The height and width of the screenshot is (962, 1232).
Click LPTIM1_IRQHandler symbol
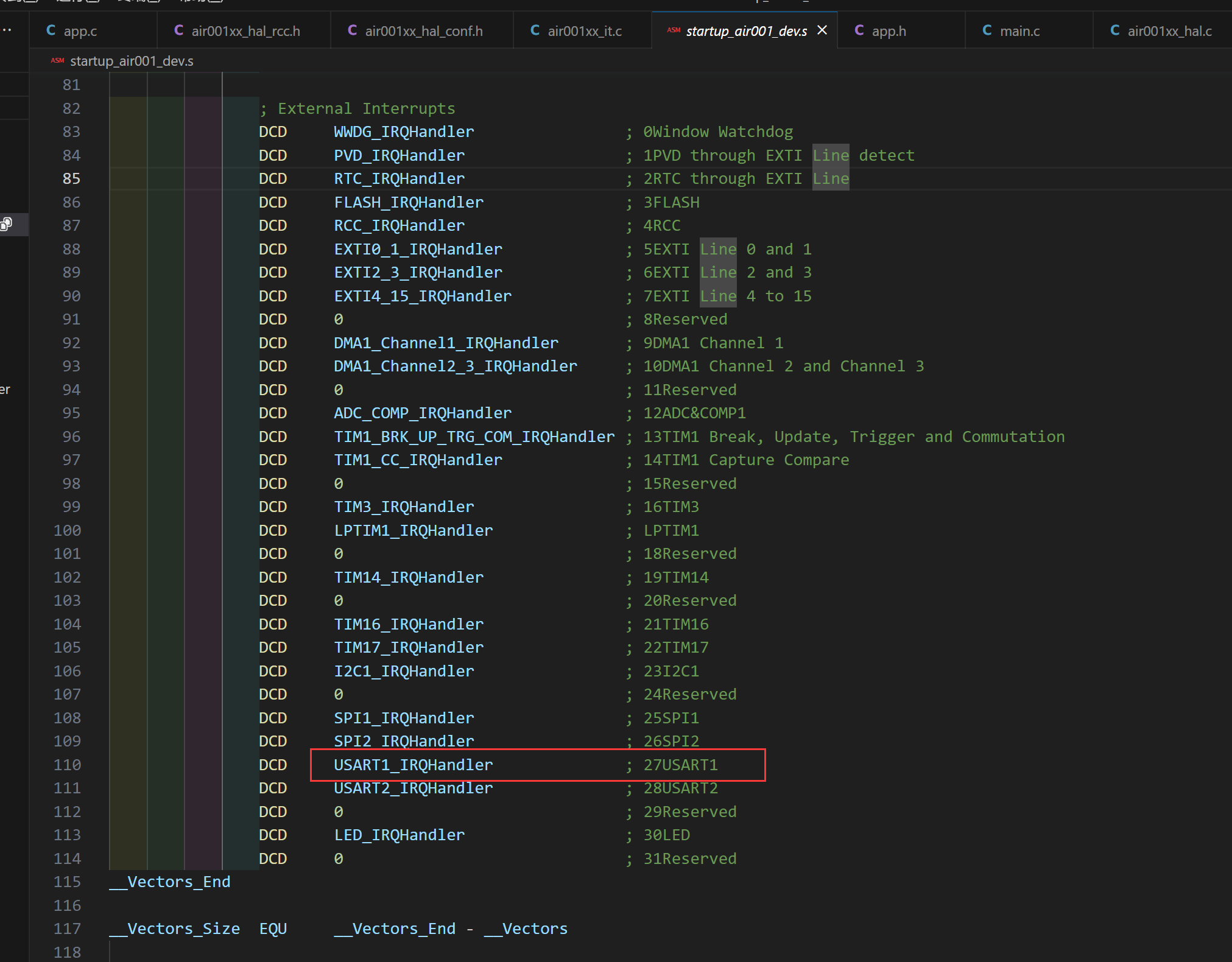414,531
